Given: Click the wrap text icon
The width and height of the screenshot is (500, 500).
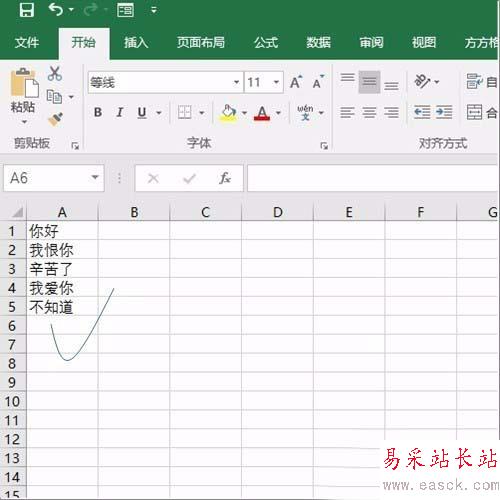Looking at the screenshot, I should tap(474, 81).
